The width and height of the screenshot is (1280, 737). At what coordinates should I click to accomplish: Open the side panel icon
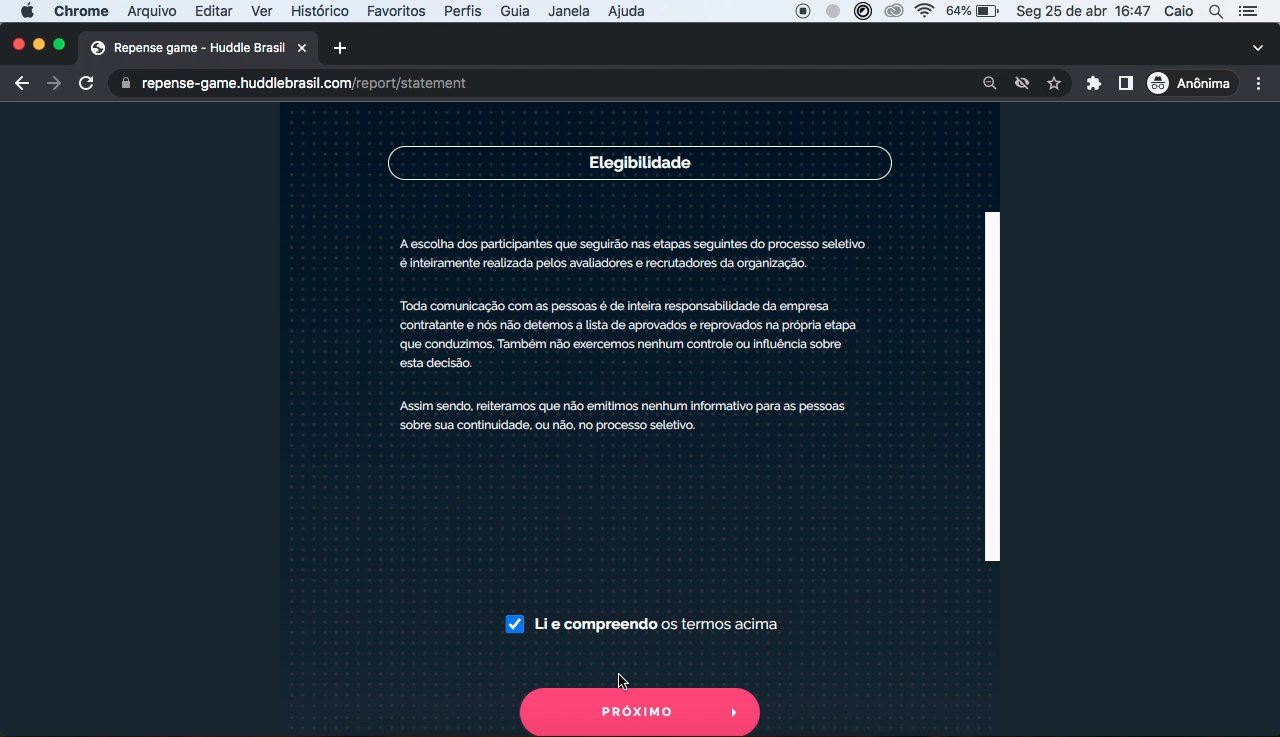coord(1125,83)
